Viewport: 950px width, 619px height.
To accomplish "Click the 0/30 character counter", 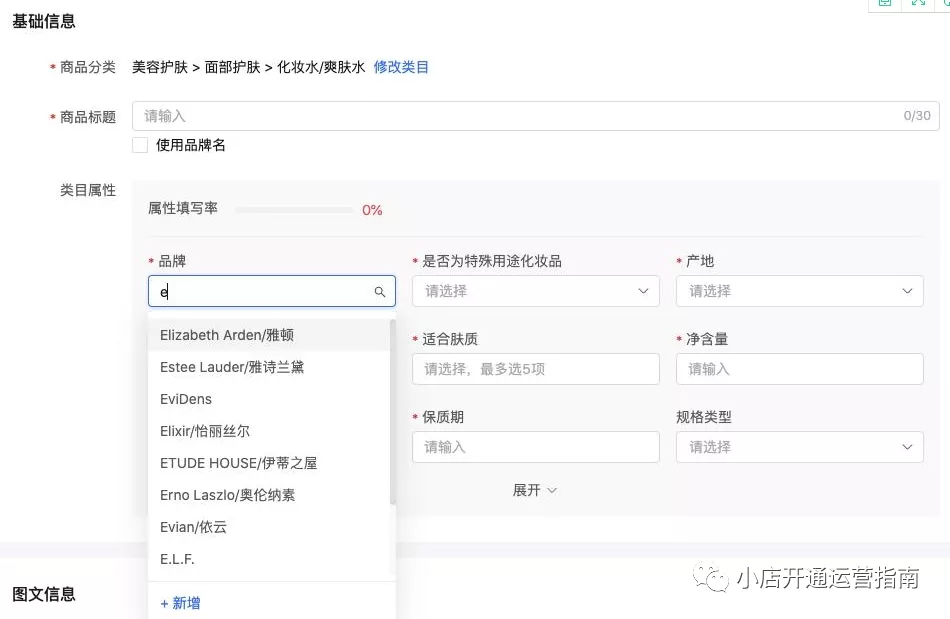I will click(x=917, y=116).
